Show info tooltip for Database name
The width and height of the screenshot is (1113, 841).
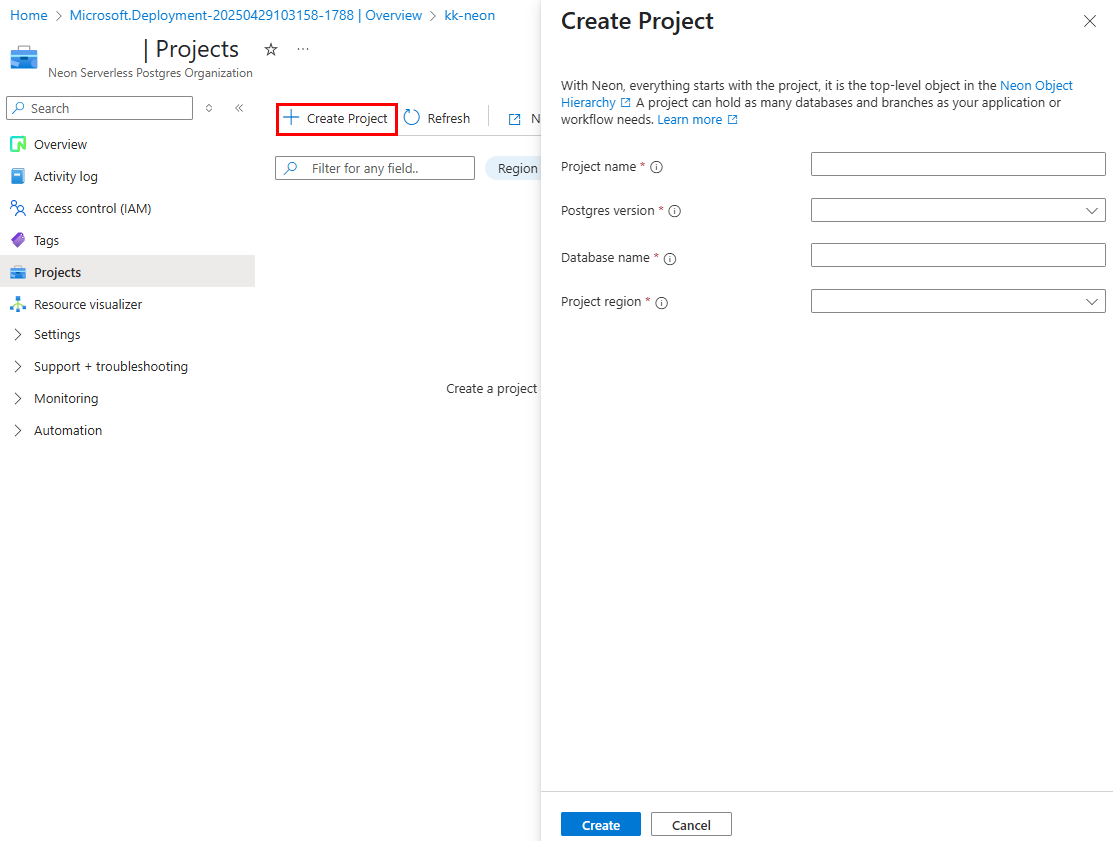pos(670,258)
